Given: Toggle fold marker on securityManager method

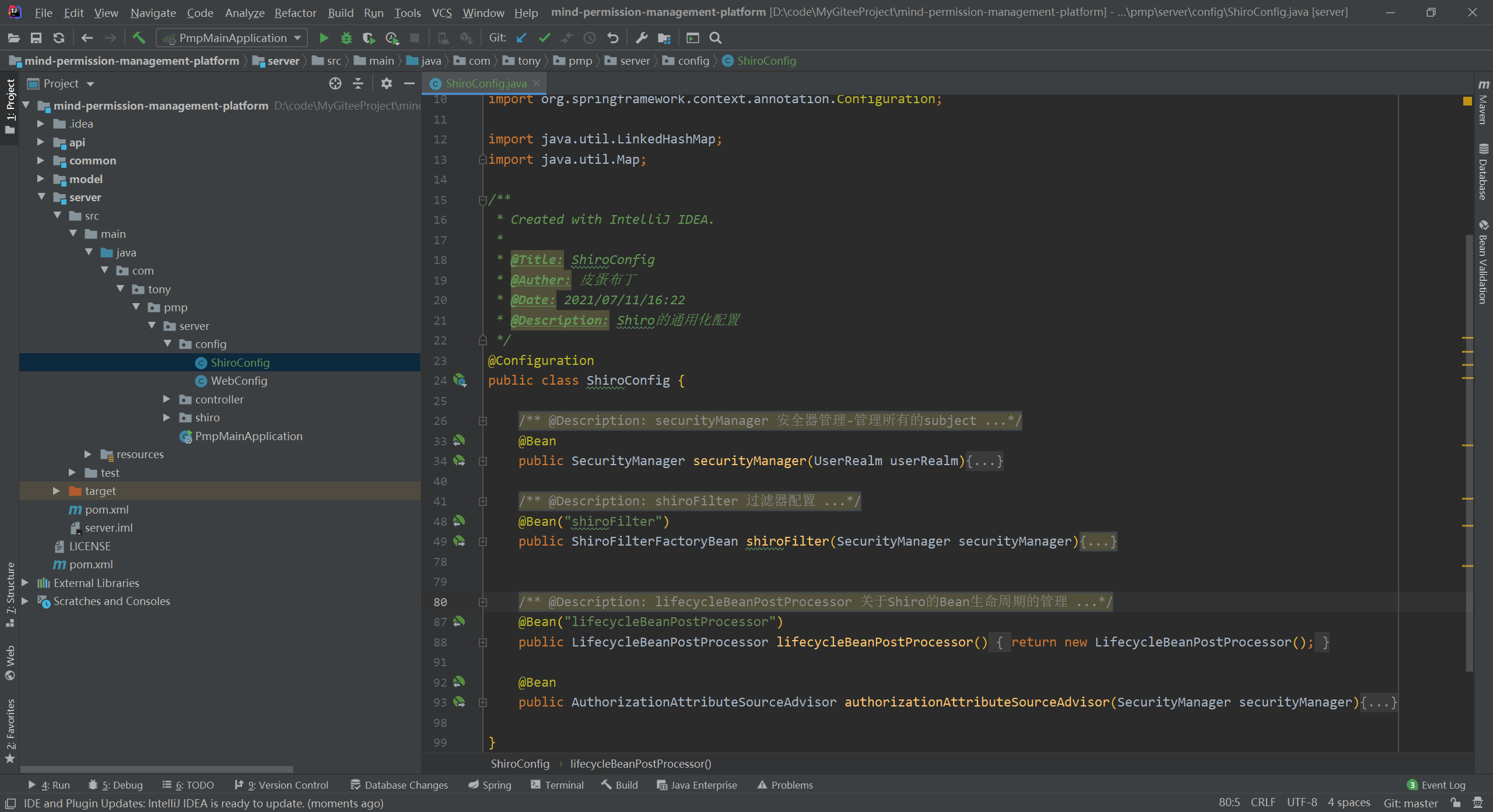Looking at the screenshot, I should coord(483,461).
